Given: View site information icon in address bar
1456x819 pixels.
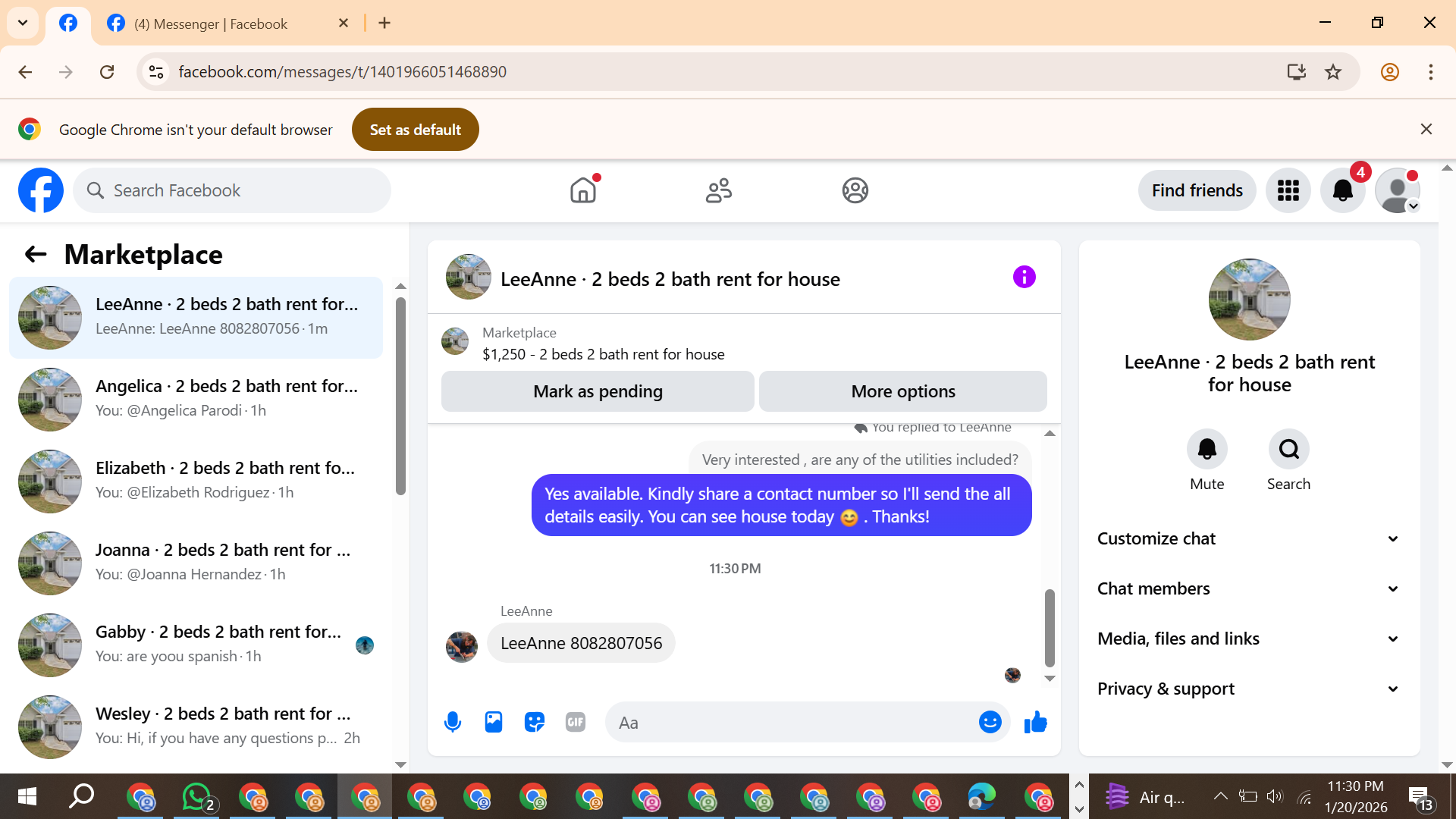Looking at the screenshot, I should pyautogui.click(x=156, y=72).
